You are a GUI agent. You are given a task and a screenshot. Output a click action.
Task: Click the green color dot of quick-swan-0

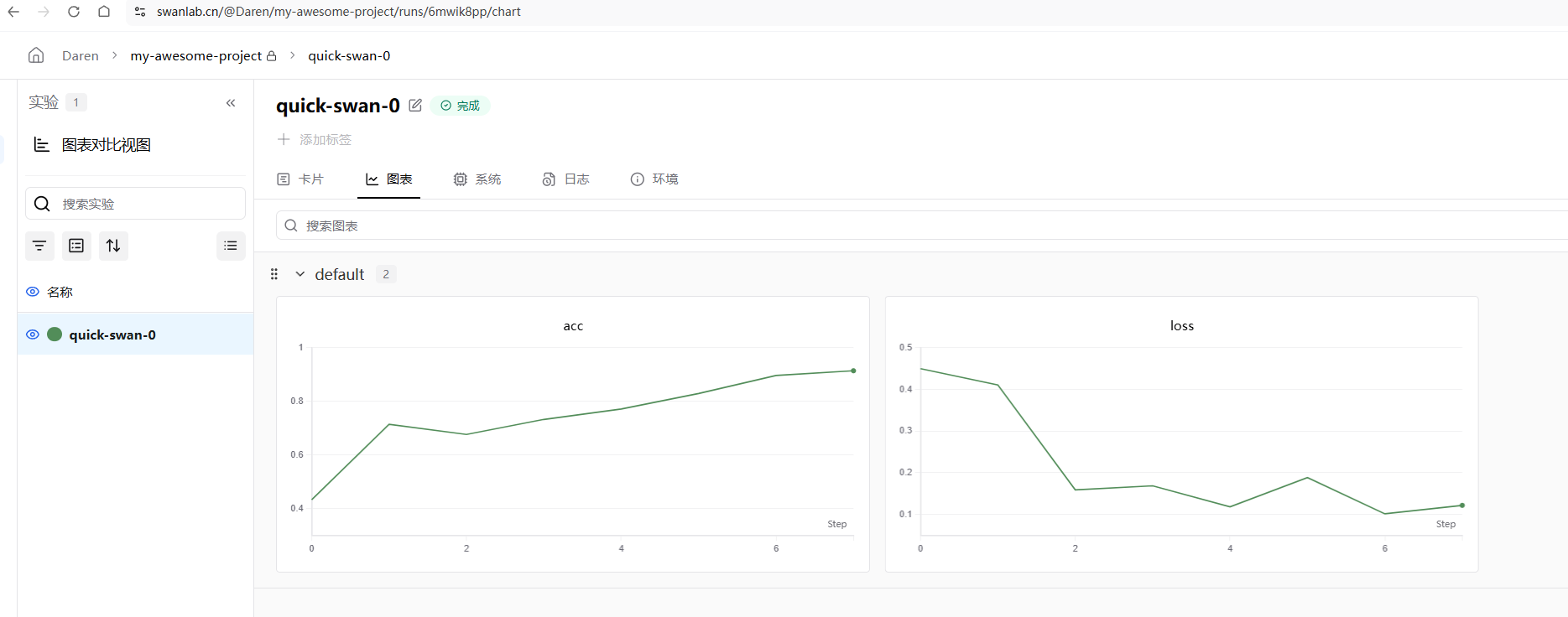click(55, 334)
